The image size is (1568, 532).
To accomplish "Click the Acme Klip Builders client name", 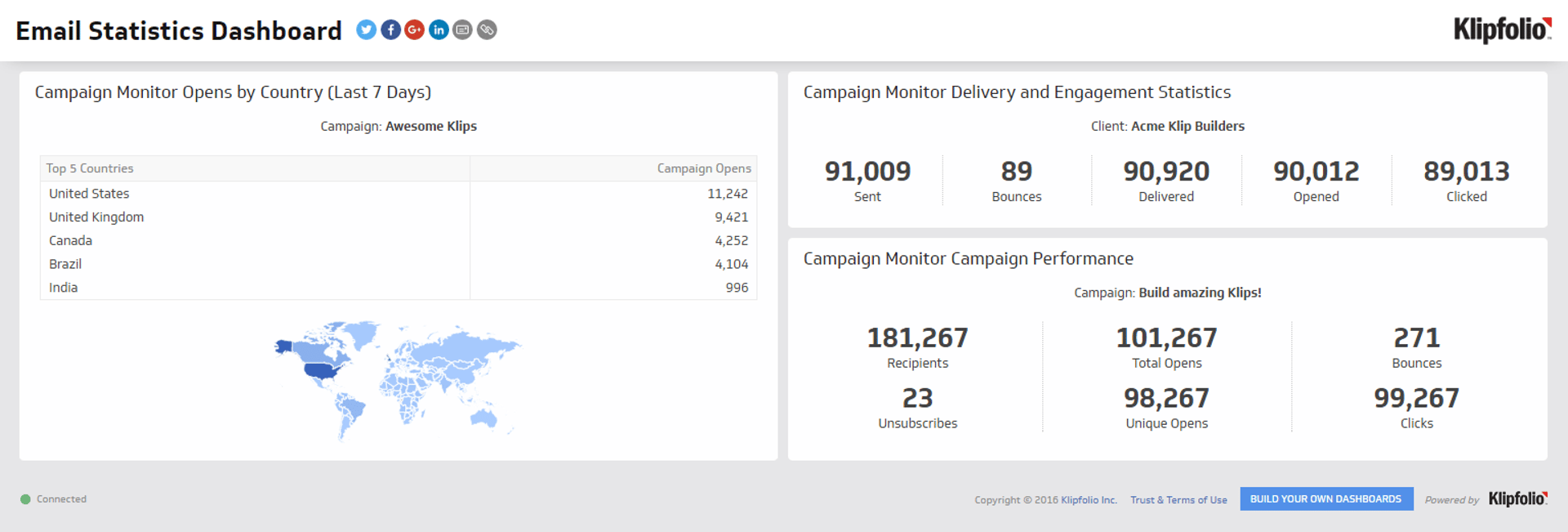I will coord(1187,127).
